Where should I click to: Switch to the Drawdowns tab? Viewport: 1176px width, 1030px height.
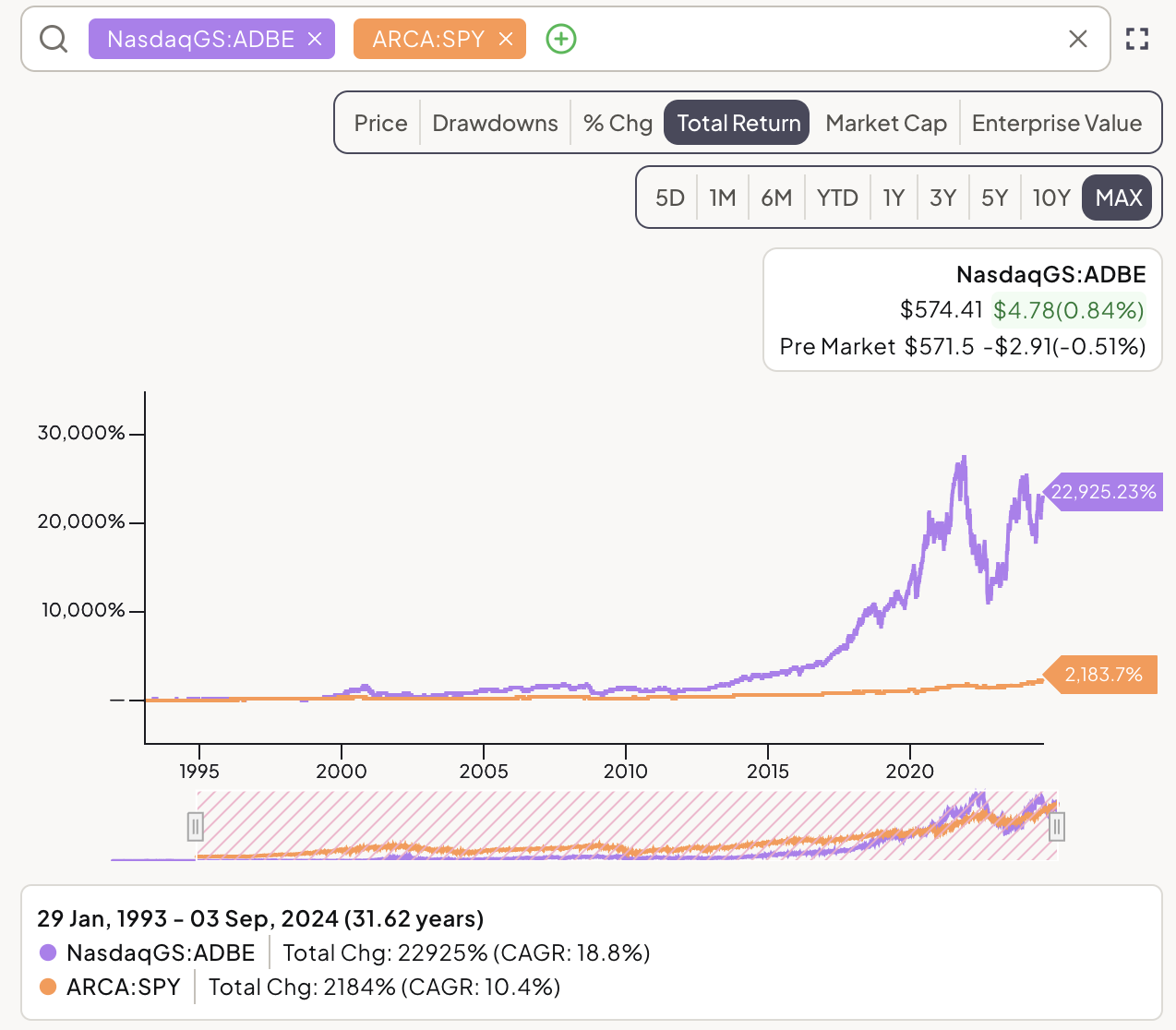pos(495,123)
